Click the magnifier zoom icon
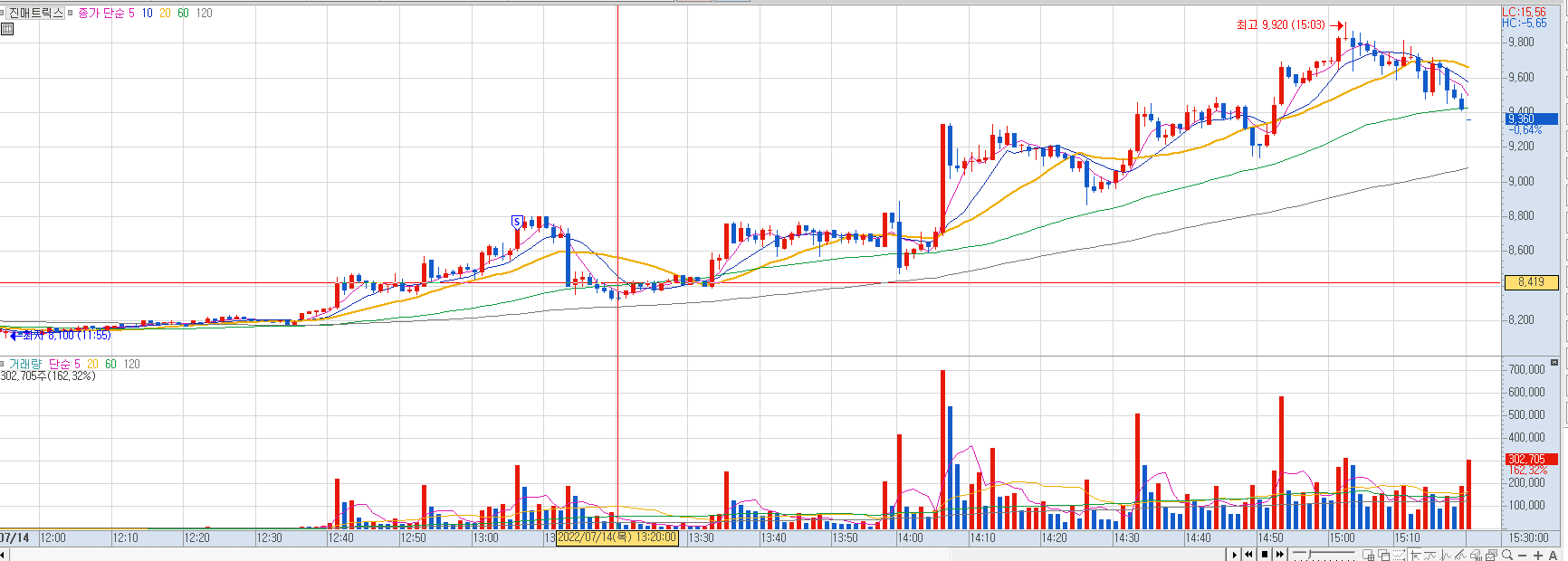Screen dimensions: 1568x561 coord(1507,555)
